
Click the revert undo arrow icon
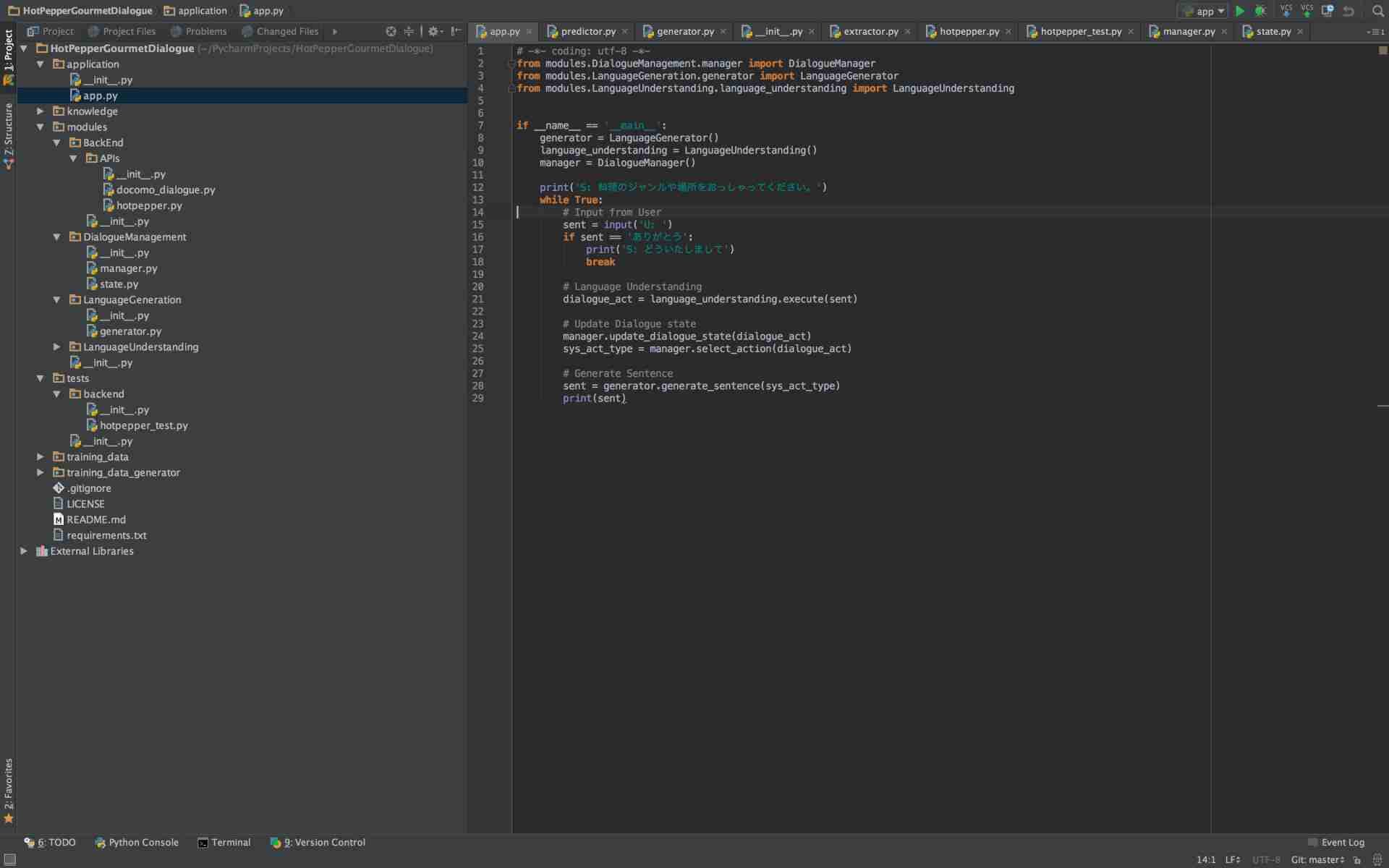(1348, 11)
